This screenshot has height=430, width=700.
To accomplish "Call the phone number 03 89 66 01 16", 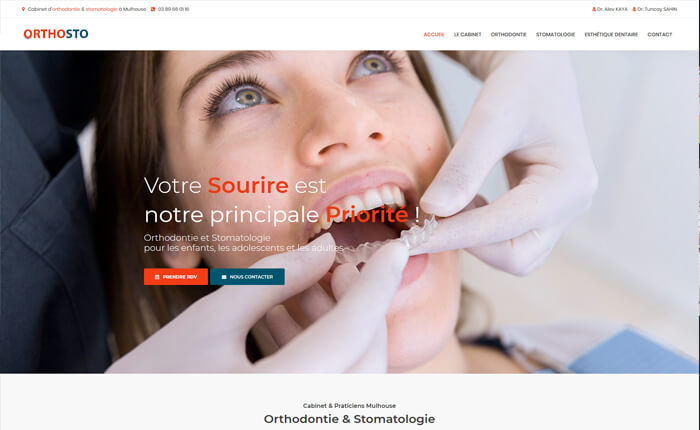I will 173,9.
